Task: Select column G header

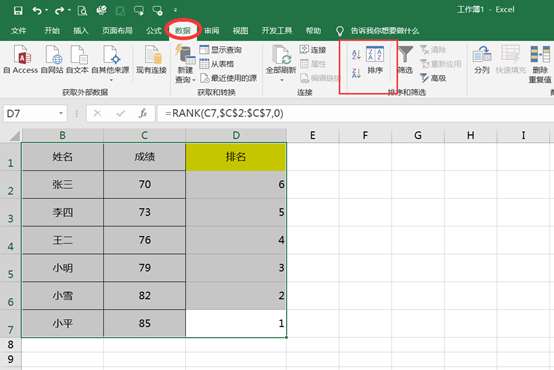Action: [418, 135]
